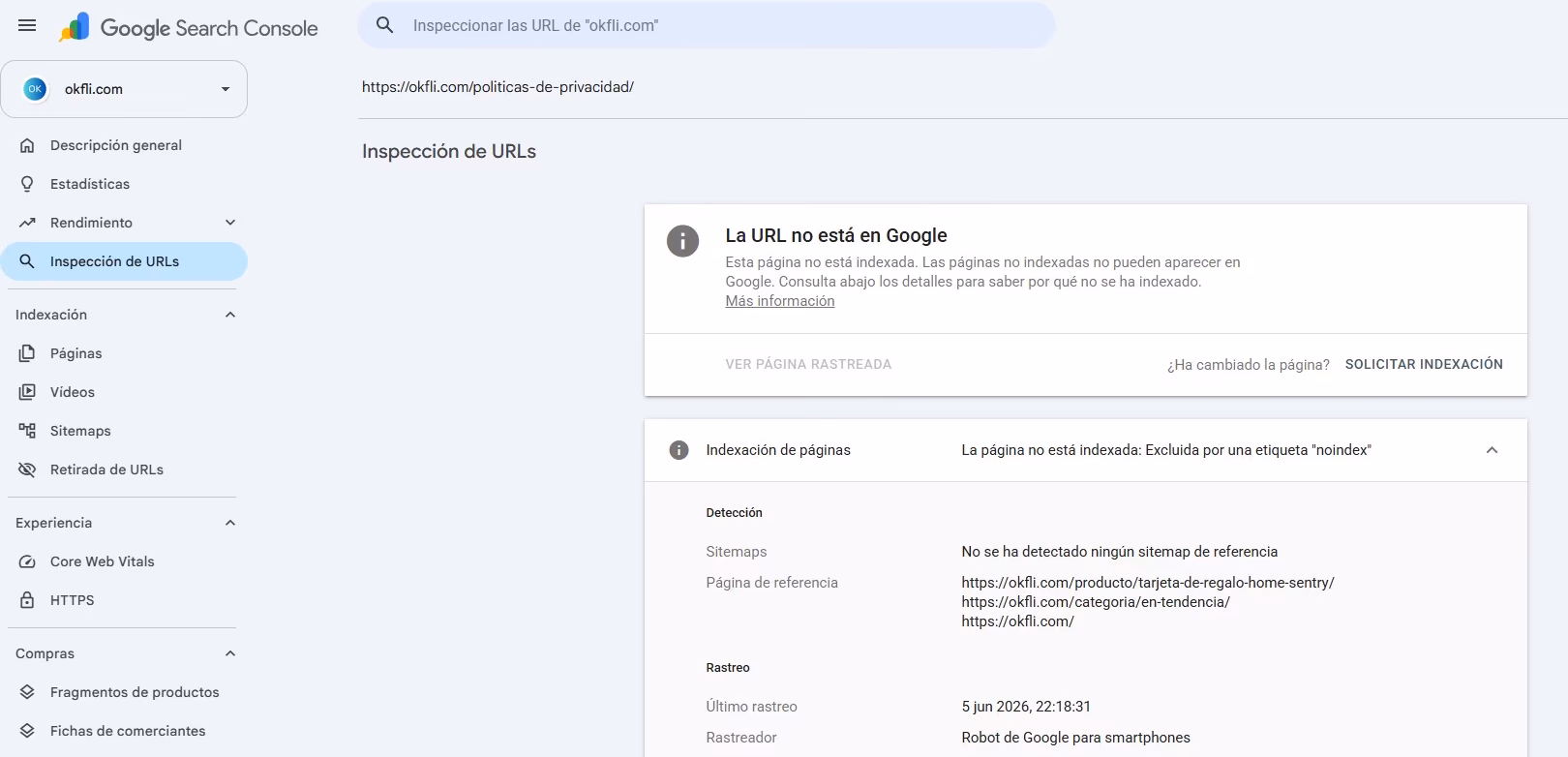Click the Inspección de URLs page heading
The image size is (1568, 757).
449,151
